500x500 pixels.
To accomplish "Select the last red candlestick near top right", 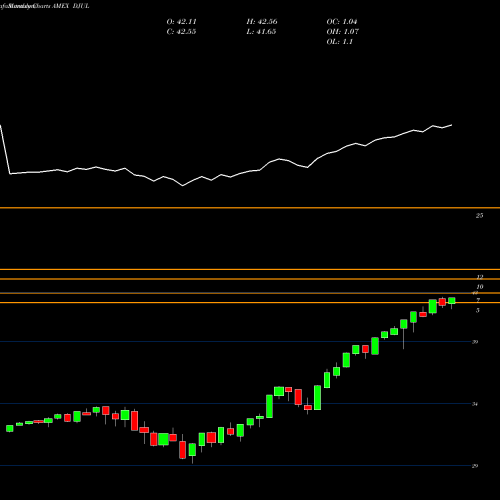I will point(442,302).
